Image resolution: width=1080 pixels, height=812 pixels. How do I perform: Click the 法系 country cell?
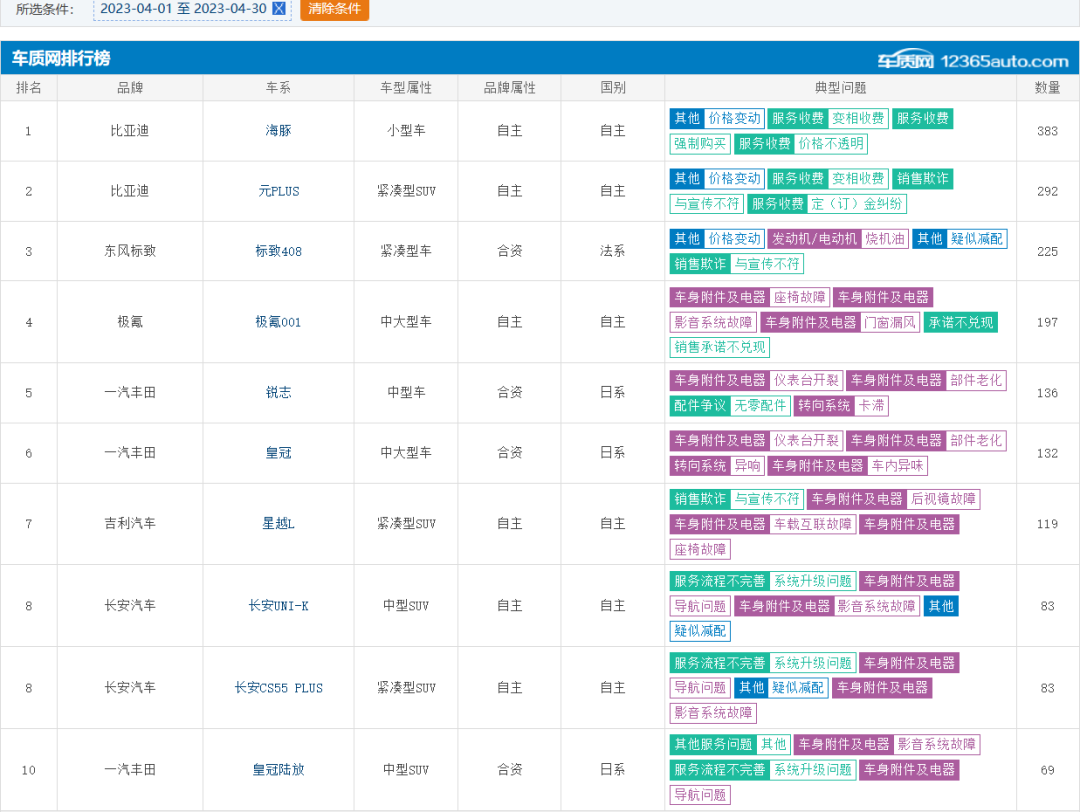point(613,251)
